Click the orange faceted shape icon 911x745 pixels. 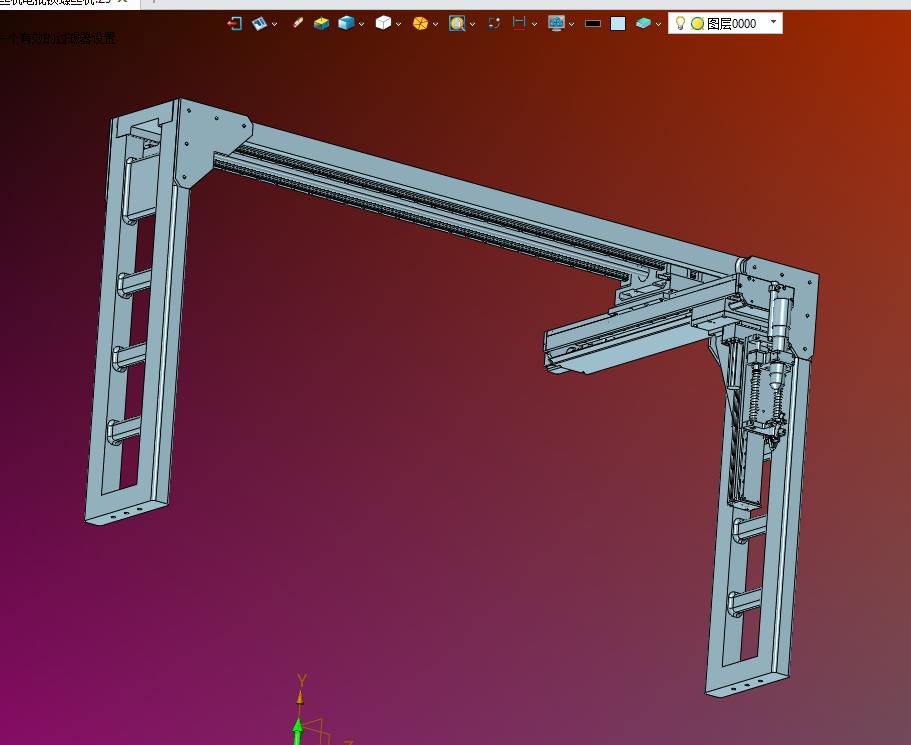coord(420,23)
